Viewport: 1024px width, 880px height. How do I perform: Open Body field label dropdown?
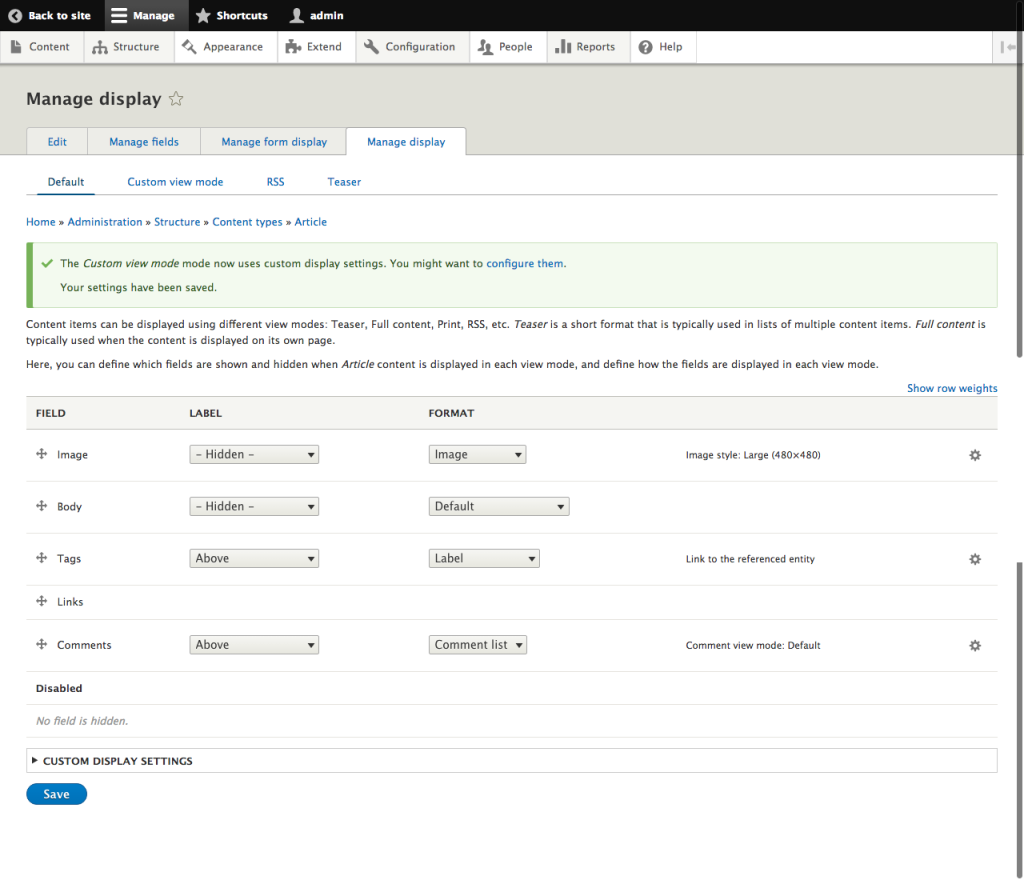254,507
